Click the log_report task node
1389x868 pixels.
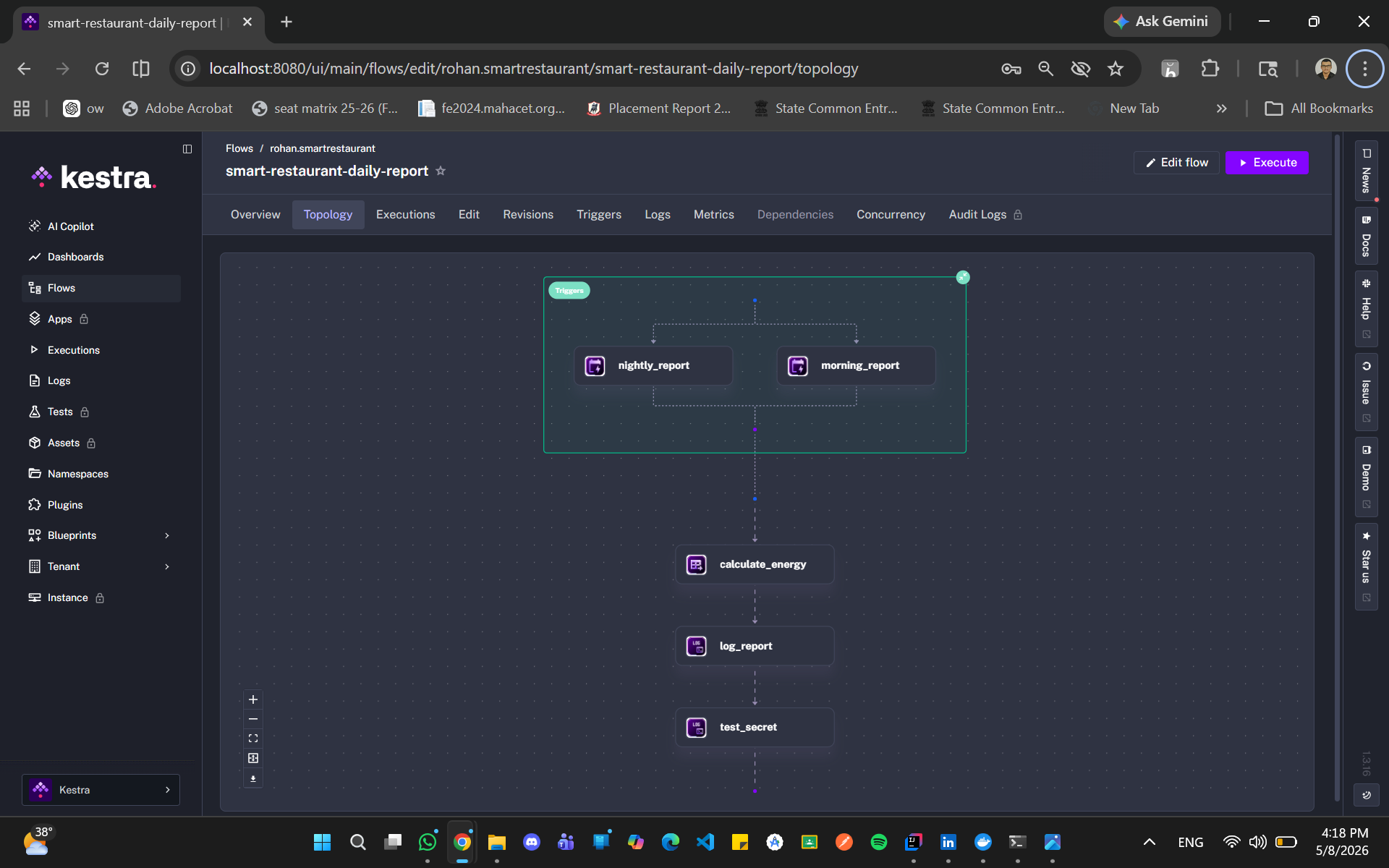[x=755, y=646]
